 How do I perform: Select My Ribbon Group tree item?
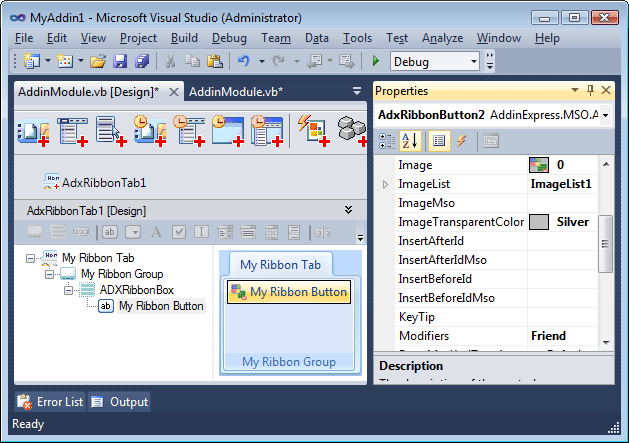point(122,274)
